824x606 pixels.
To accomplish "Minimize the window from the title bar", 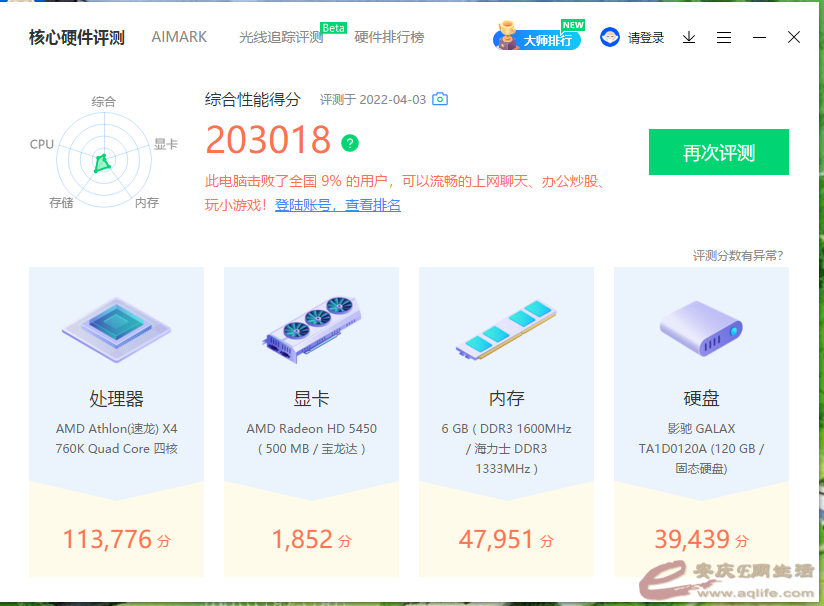I will 759,38.
